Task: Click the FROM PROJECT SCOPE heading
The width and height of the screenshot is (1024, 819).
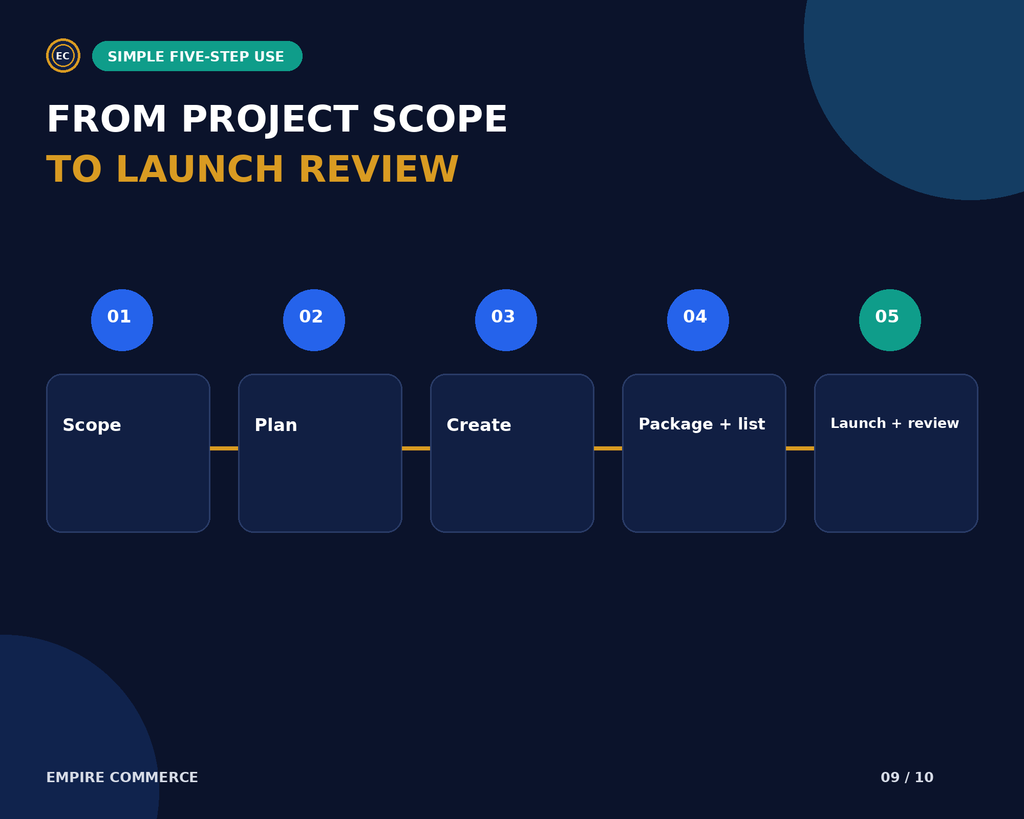Action: point(277,120)
